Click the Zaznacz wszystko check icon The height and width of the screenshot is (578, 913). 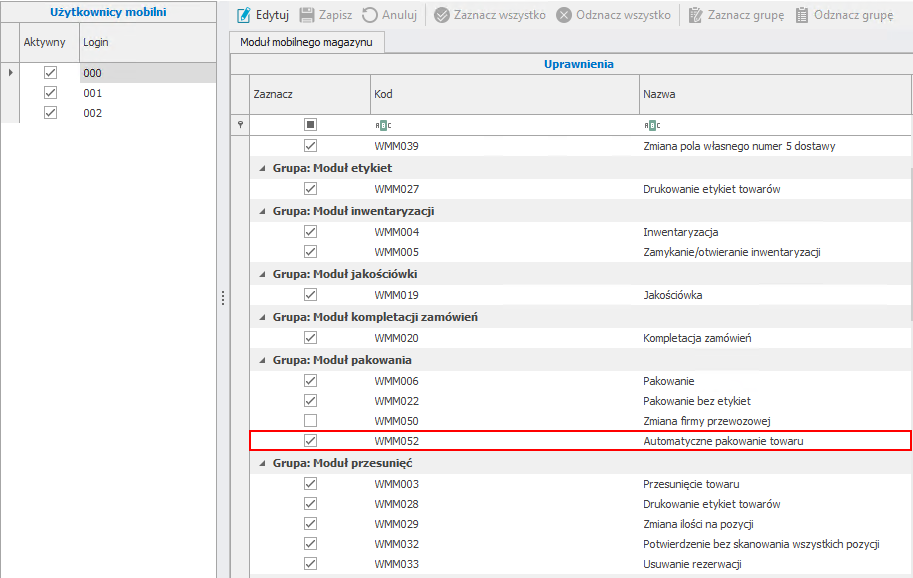[x=442, y=16]
